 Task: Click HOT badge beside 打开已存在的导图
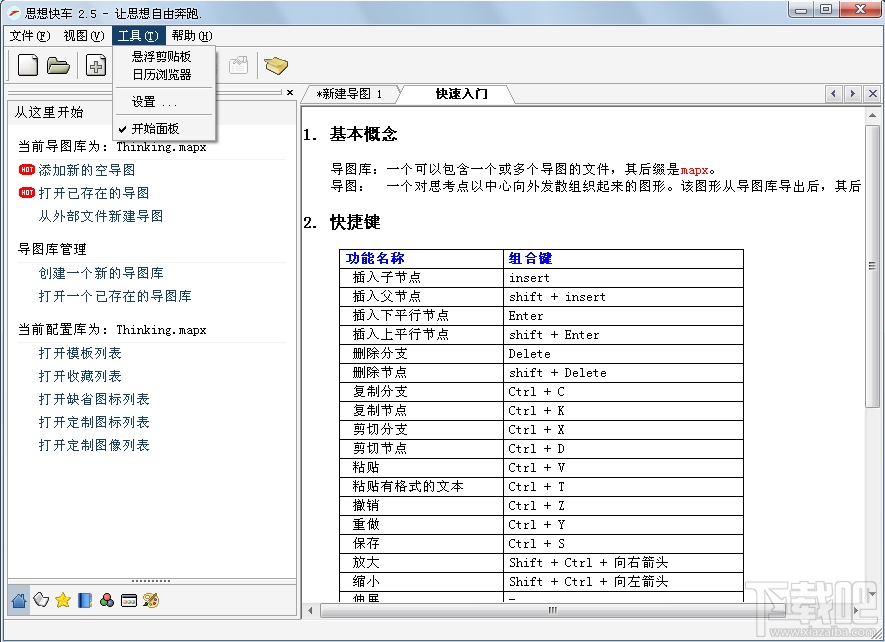pyautogui.click(x=27, y=193)
